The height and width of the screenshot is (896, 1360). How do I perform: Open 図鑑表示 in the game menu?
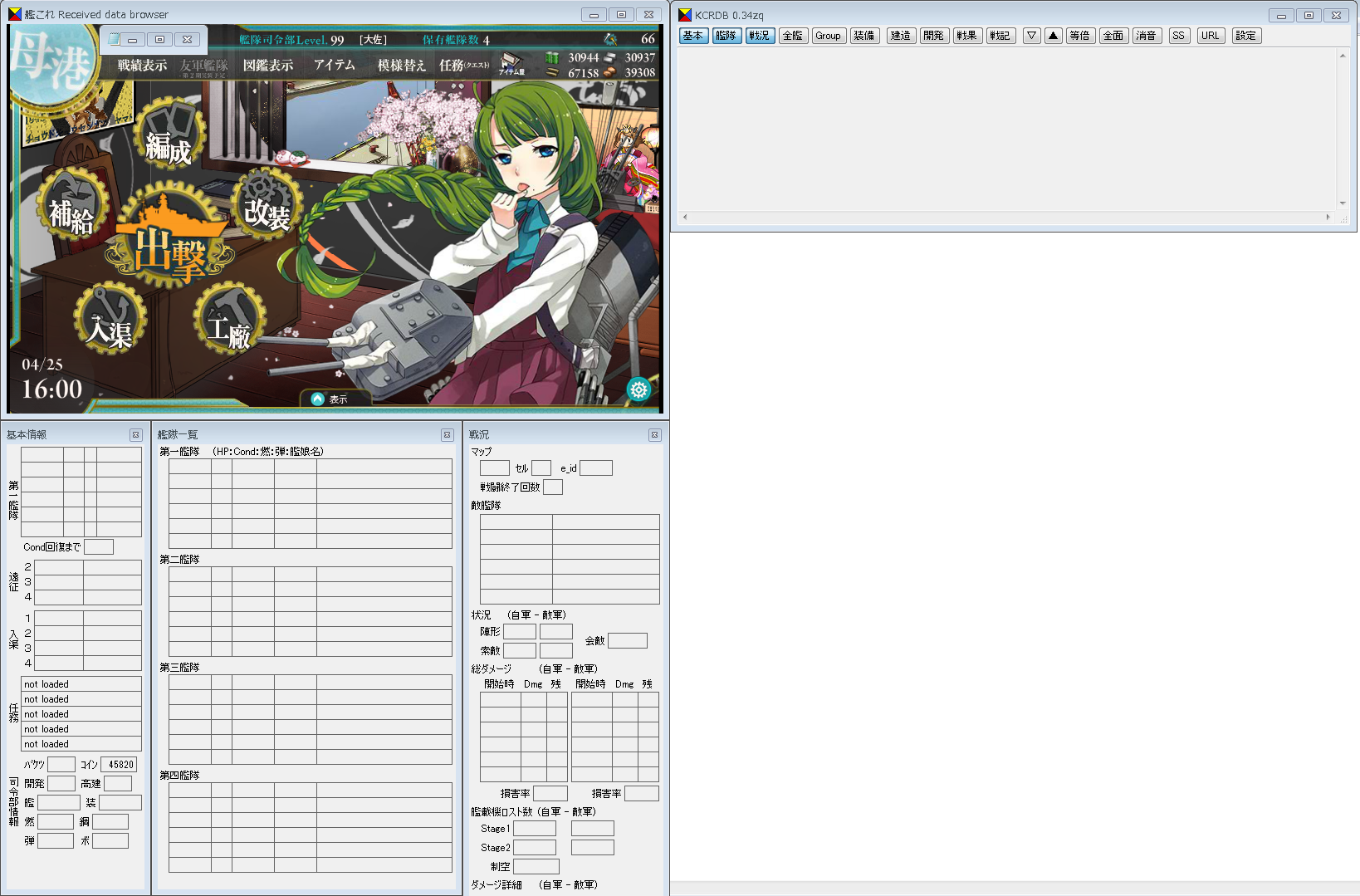click(268, 66)
